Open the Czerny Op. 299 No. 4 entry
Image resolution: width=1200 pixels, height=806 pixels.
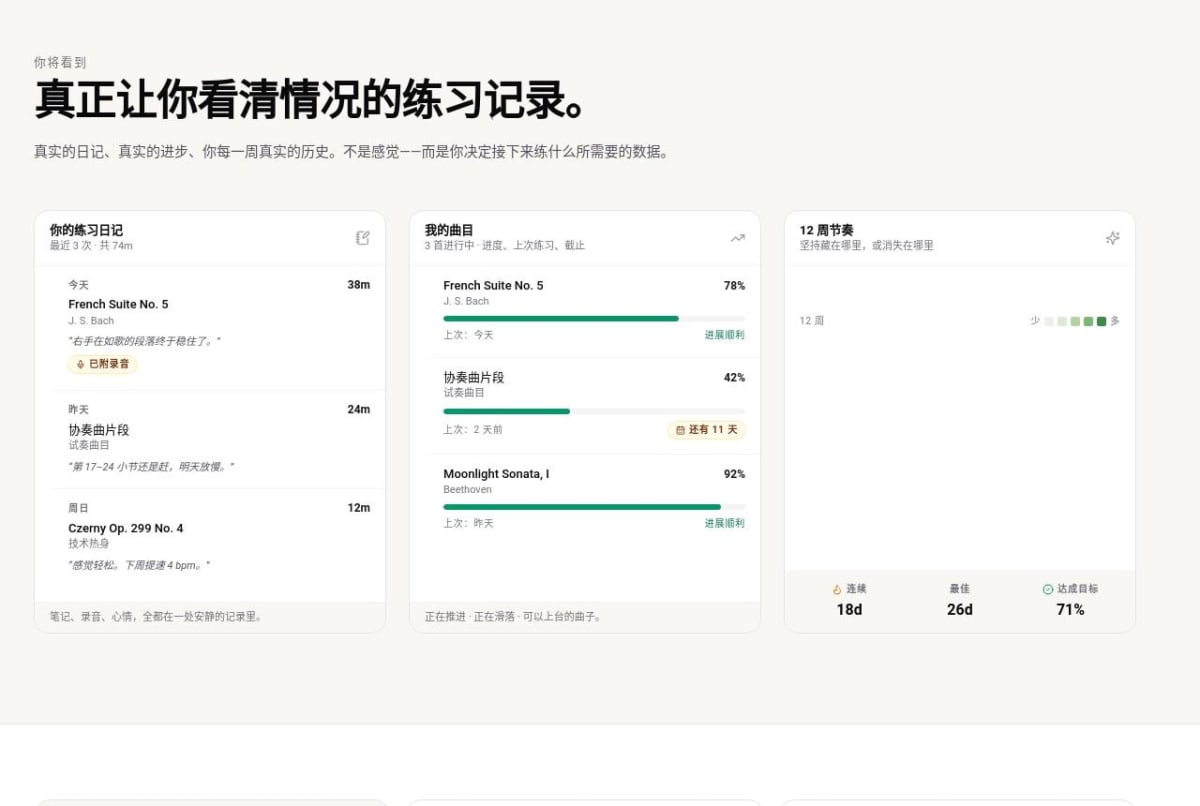[x=126, y=528]
